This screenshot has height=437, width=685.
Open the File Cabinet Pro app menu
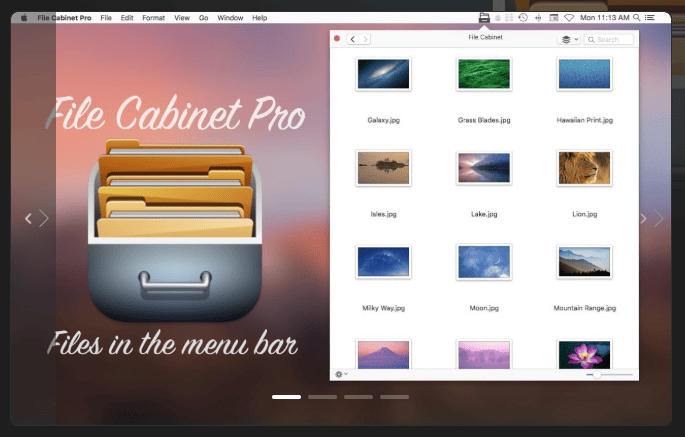pyautogui.click(x=64, y=18)
